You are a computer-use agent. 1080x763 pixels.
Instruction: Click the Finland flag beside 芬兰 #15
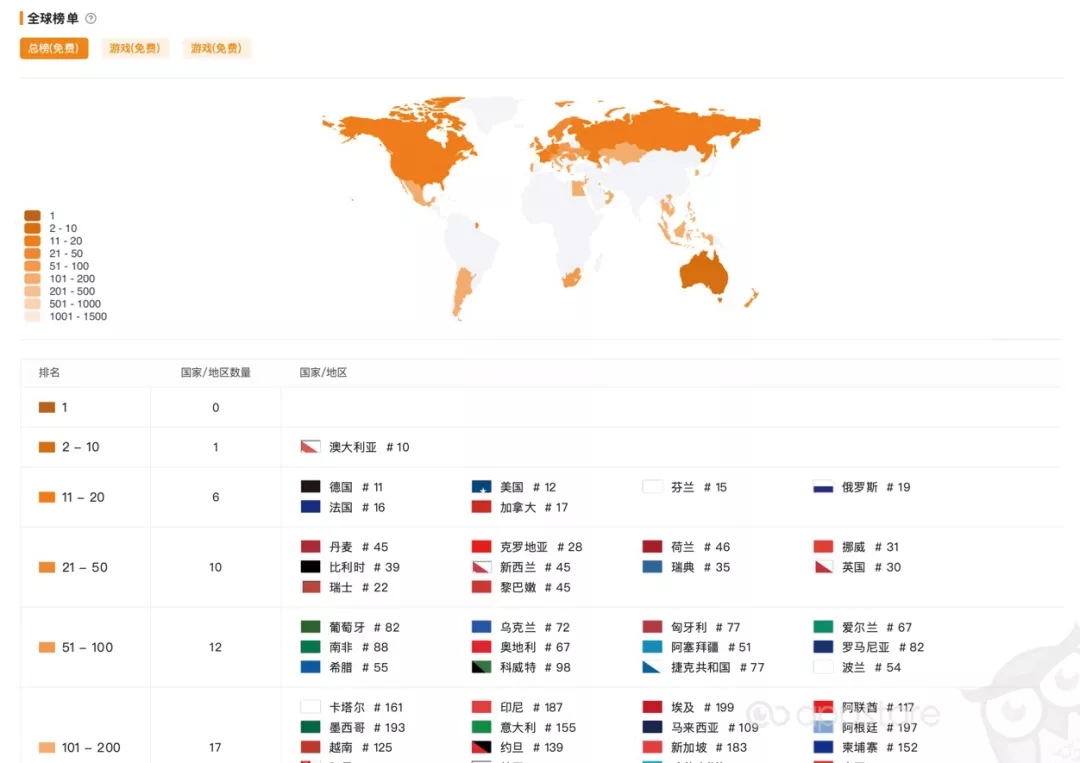[651, 487]
